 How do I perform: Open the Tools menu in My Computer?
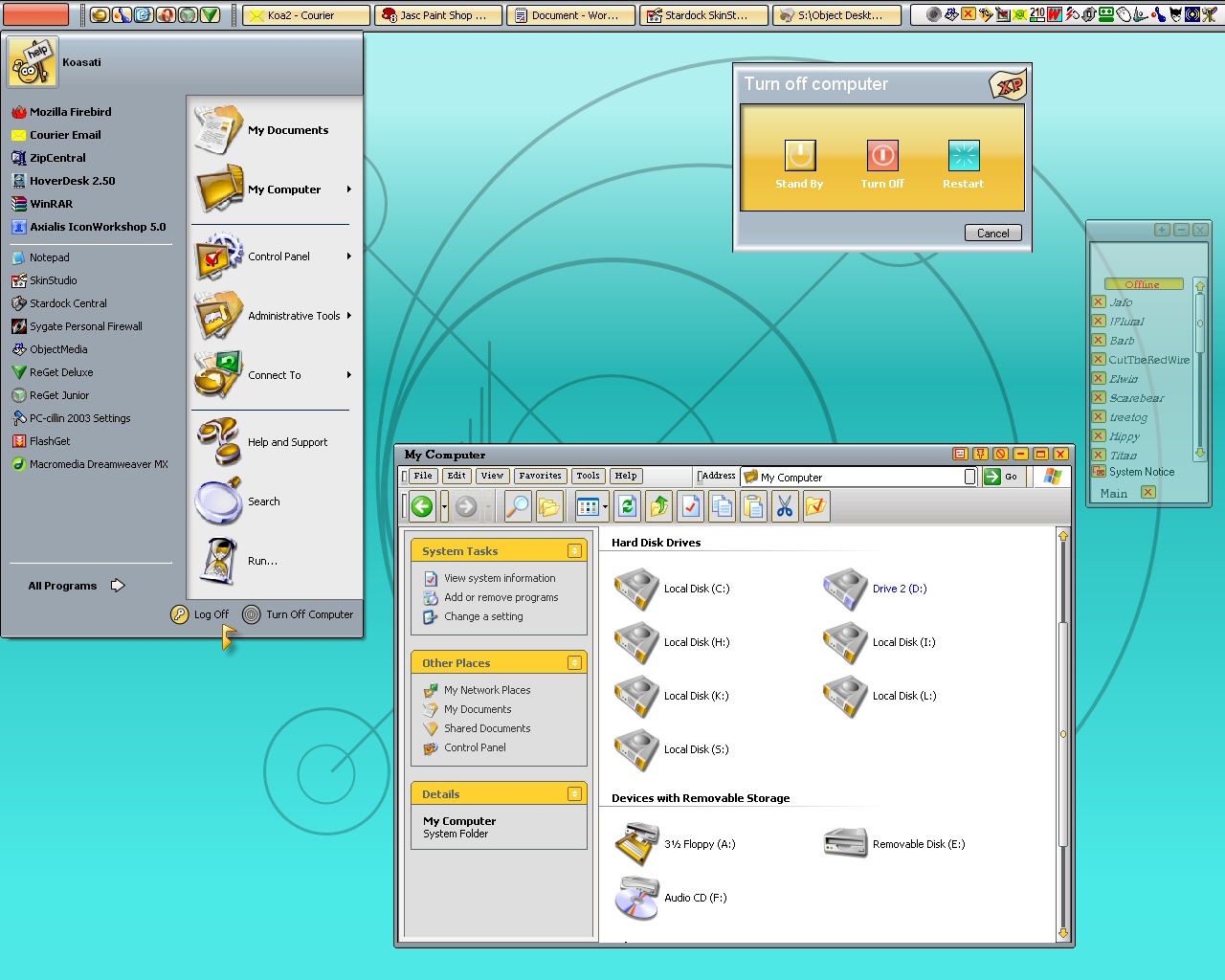click(588, 476)
